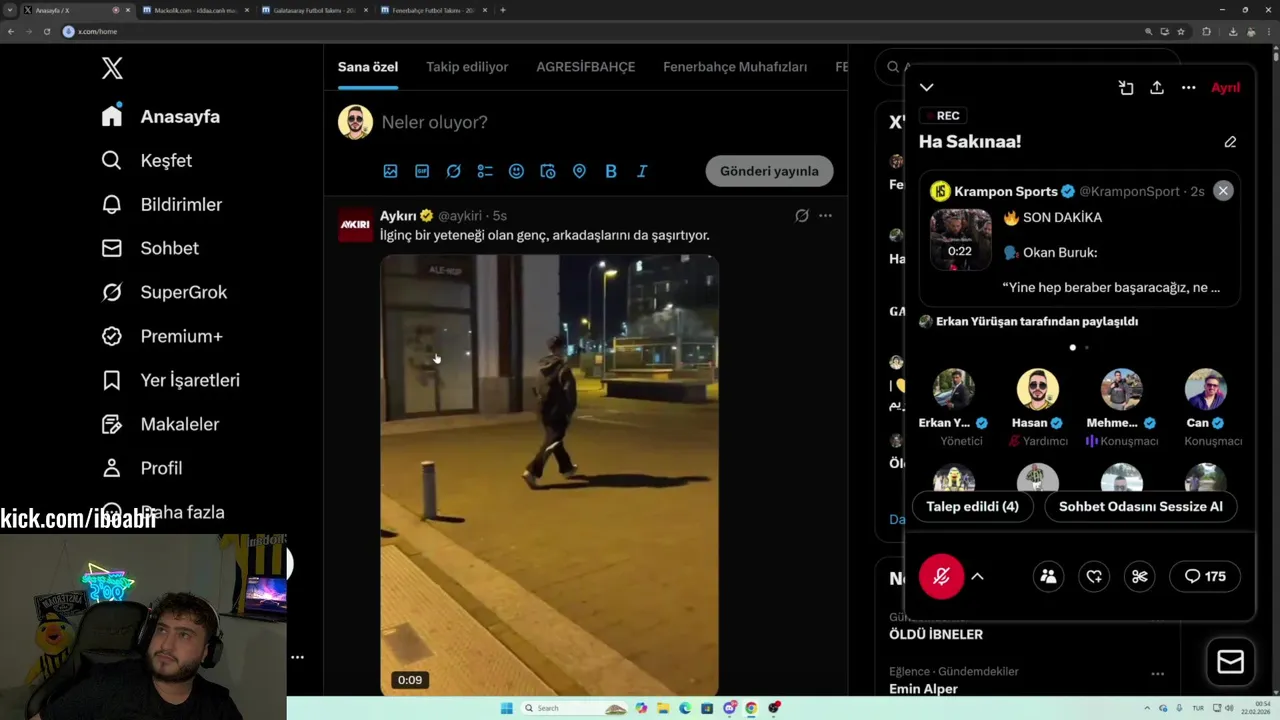Share the Space with upload icon
Viewport: 1280px width, 720px height.
(1157, 88)
